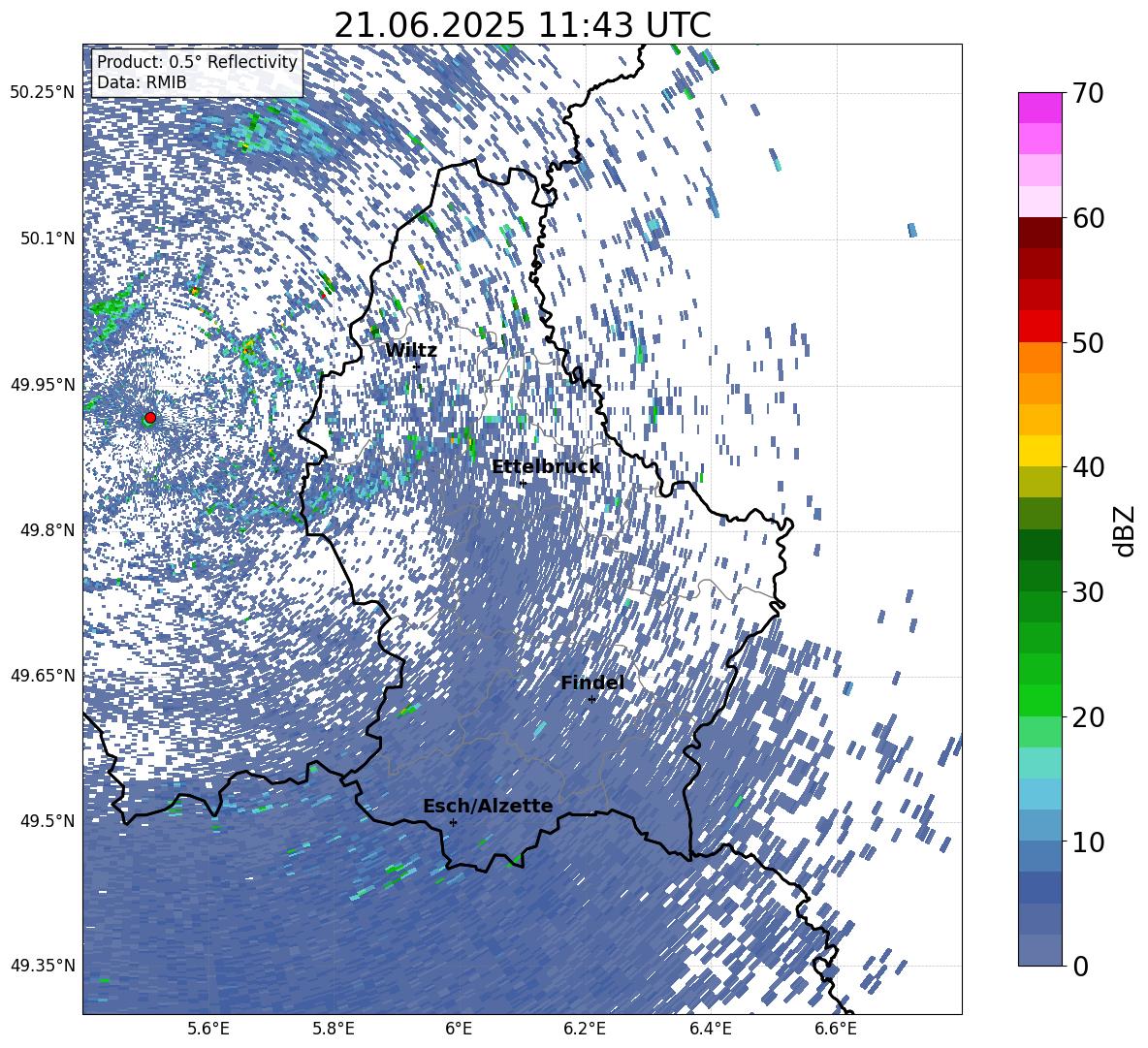Click the Esch/Alzette city label

click(x=488, y=806)
